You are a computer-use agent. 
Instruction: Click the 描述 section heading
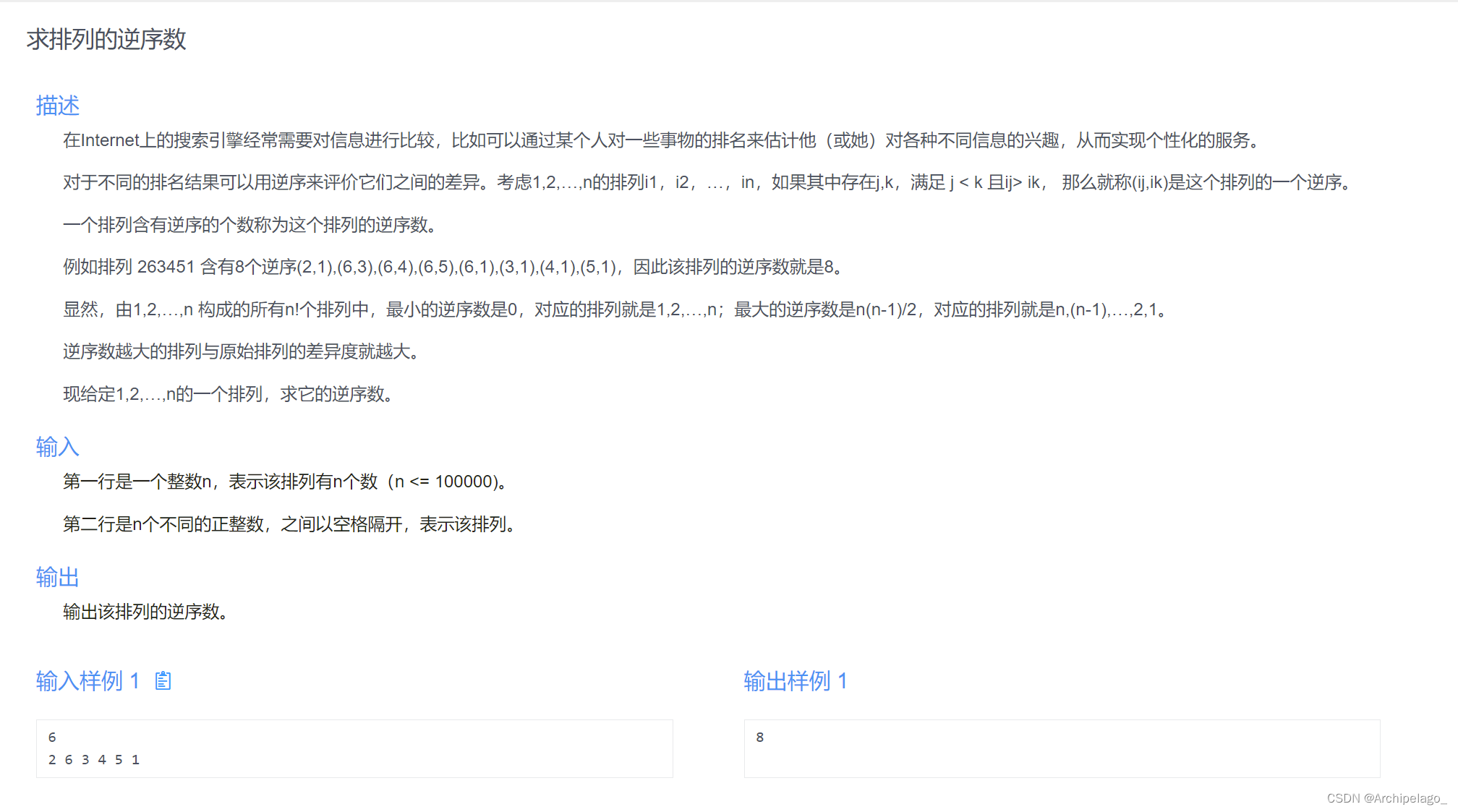[58, 106]
